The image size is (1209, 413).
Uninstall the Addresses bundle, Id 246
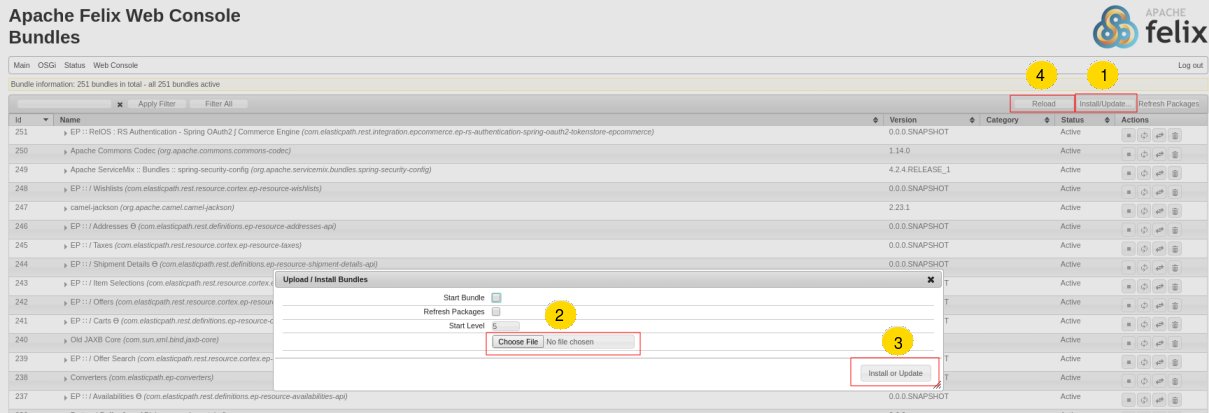coord(1175,228)
